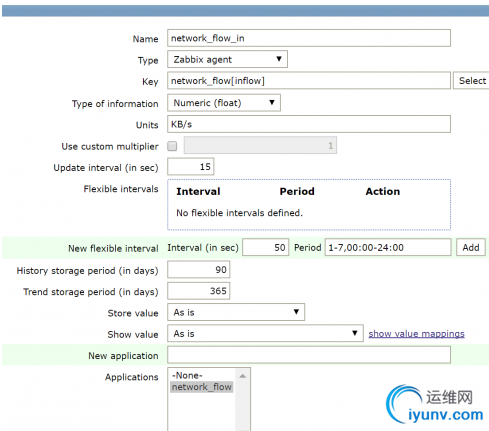Click the Update interval field showing 15
The width and height of the screenshot is (489, 431).
(x=191, y=167)
